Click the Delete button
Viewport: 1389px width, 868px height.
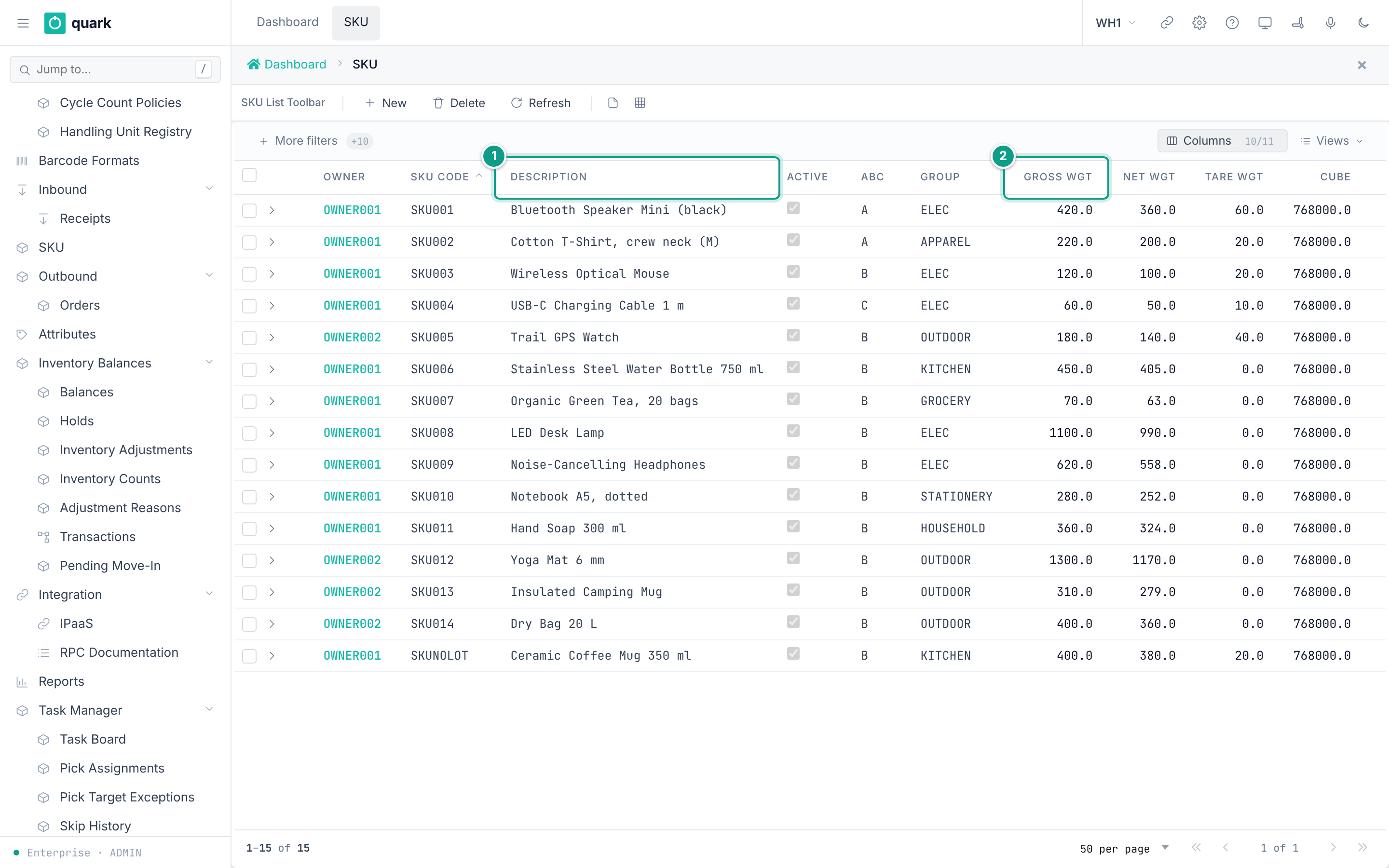tap(459, 103)
